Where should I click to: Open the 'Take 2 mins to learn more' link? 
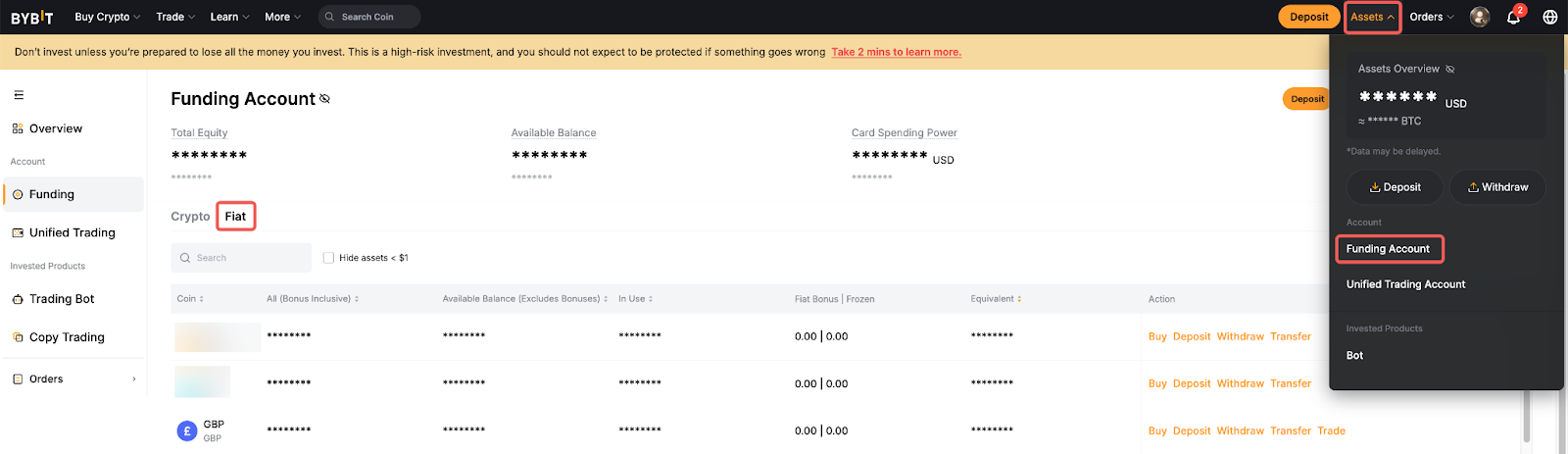pos(896,52)
